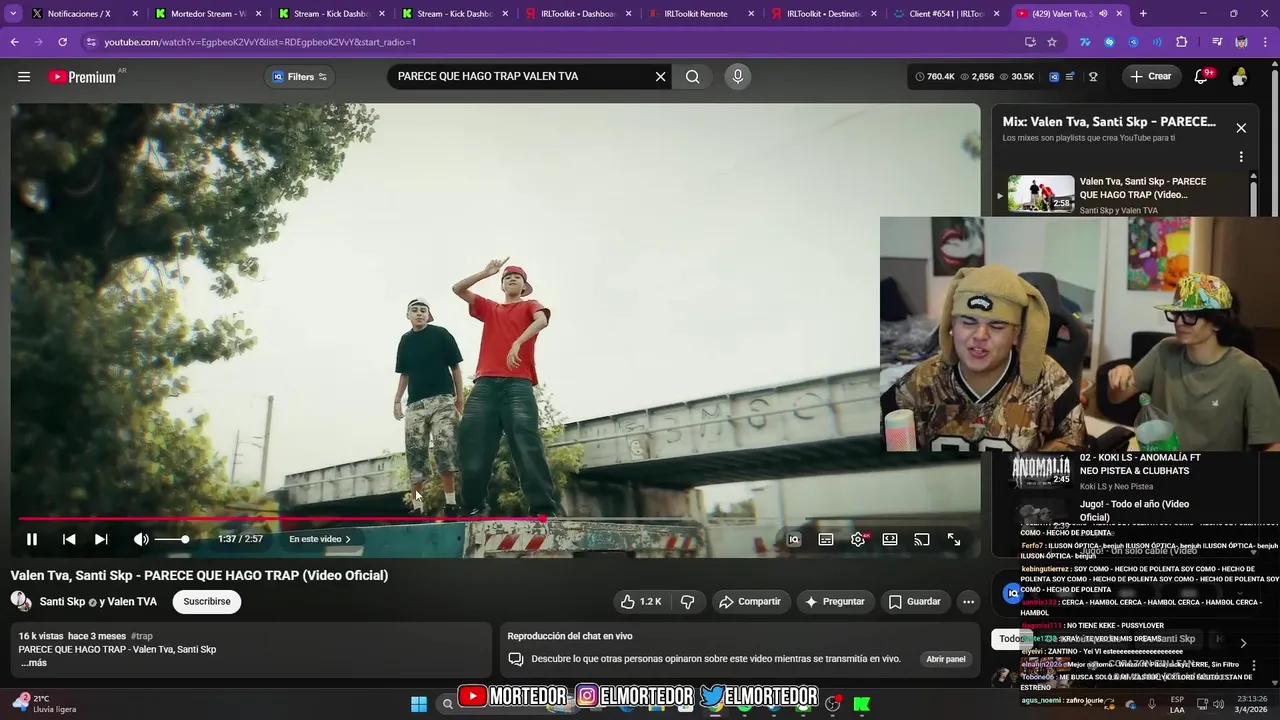Viewport: 1280px width, 720px height.
Task: Cast video to a TV device
Action: (x=922, y=539)
